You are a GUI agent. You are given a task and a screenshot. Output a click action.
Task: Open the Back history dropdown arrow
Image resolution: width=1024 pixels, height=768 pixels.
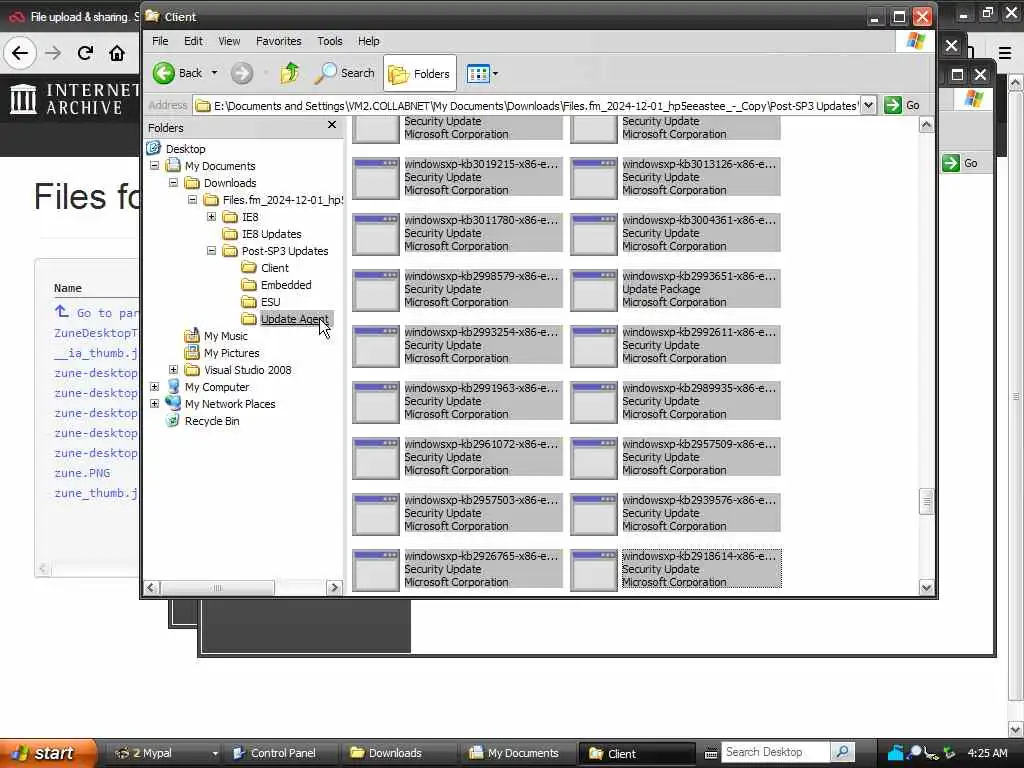pyautogui.click(x=214, y=73)
